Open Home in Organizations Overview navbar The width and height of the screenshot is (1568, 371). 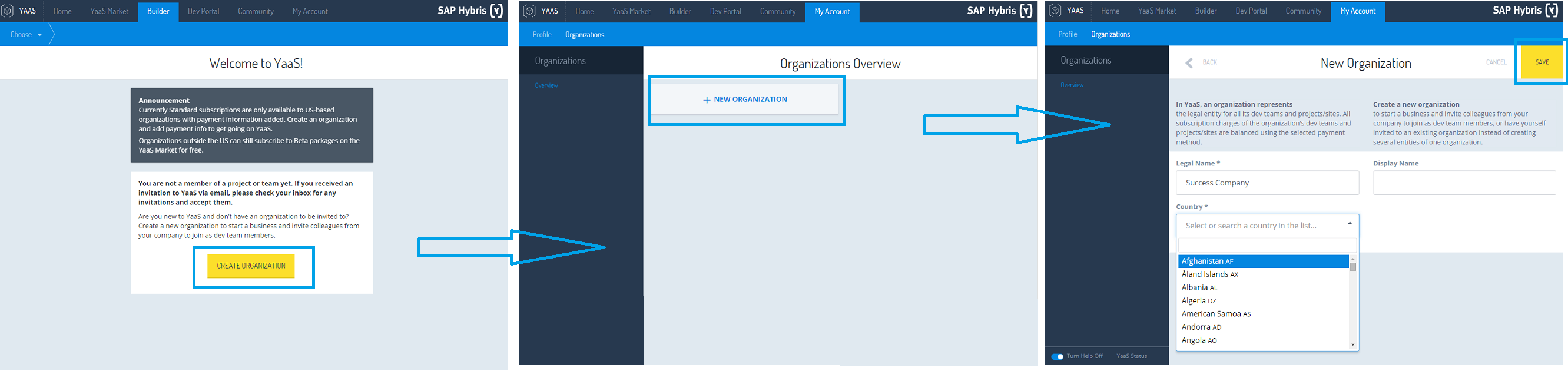point(584,11)
